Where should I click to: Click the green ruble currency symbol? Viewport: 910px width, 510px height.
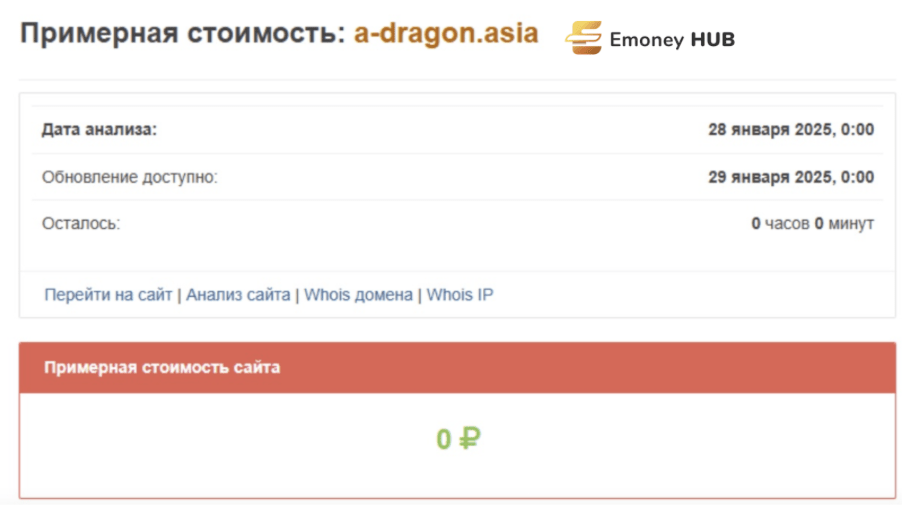(470, 439)
